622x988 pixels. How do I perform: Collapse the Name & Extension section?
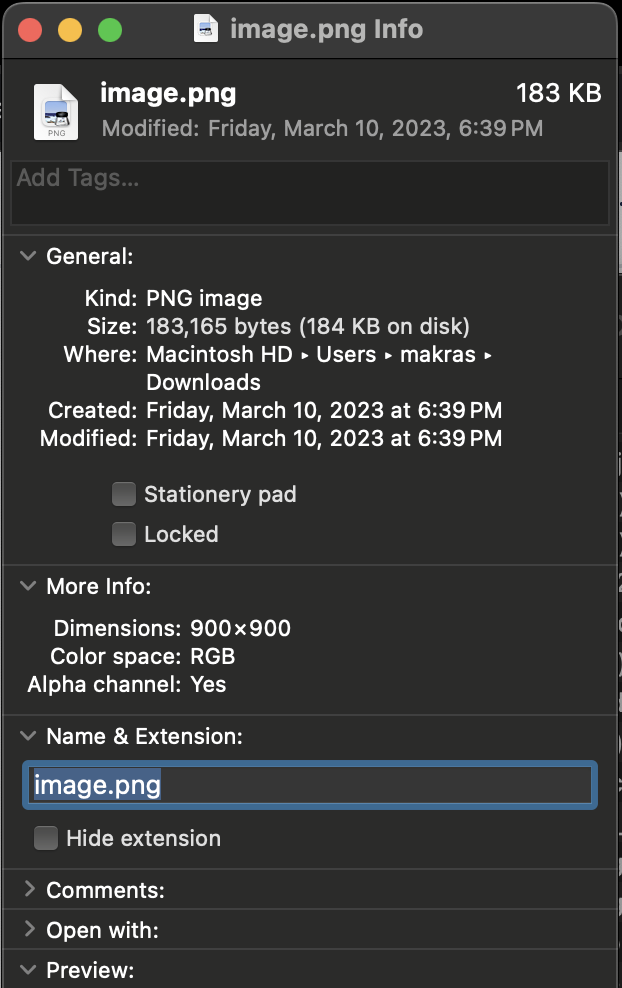point(28,737)
